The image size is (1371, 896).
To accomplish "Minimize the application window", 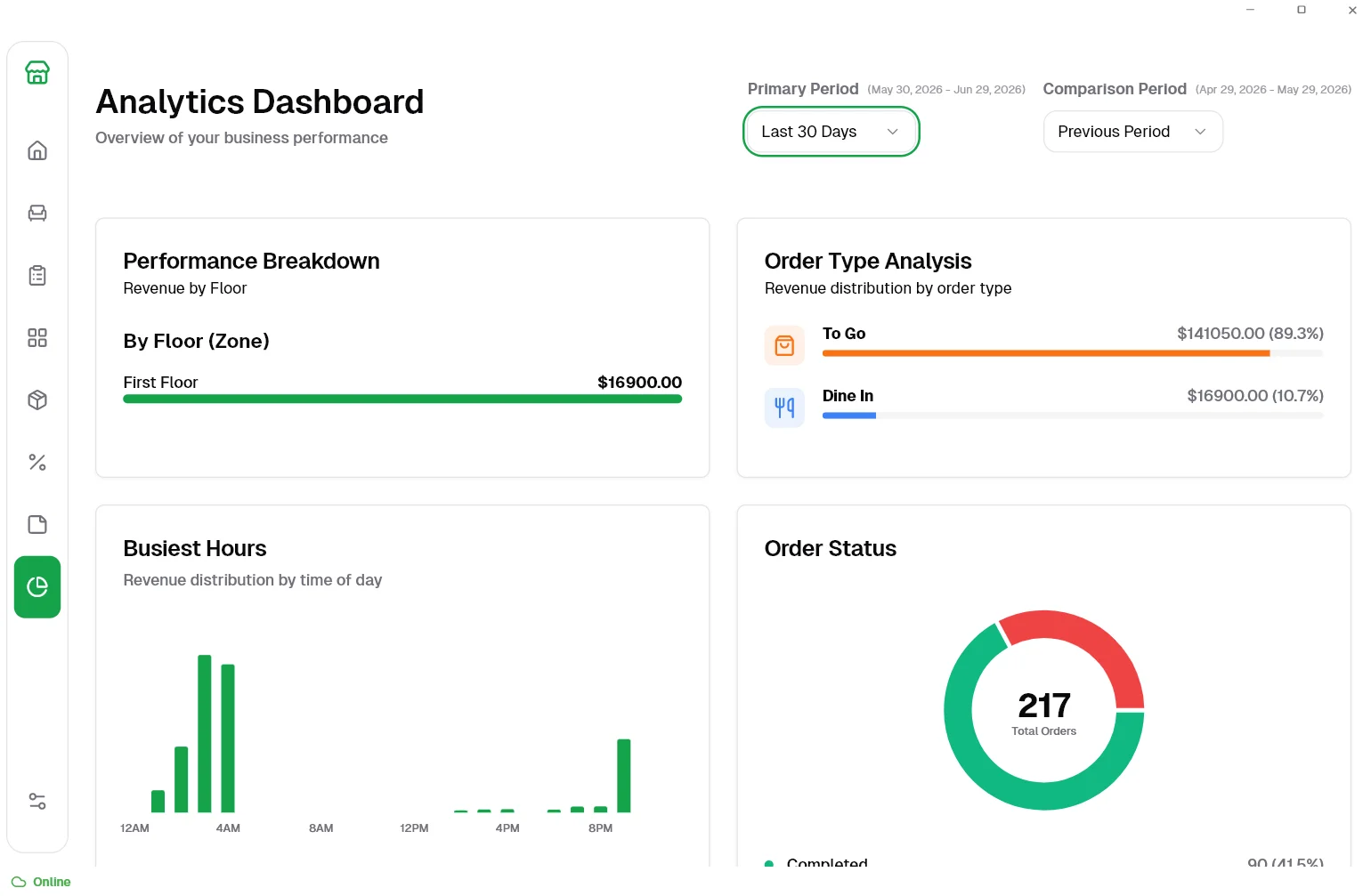I will pyautogui.click(x=1250, y=10).
